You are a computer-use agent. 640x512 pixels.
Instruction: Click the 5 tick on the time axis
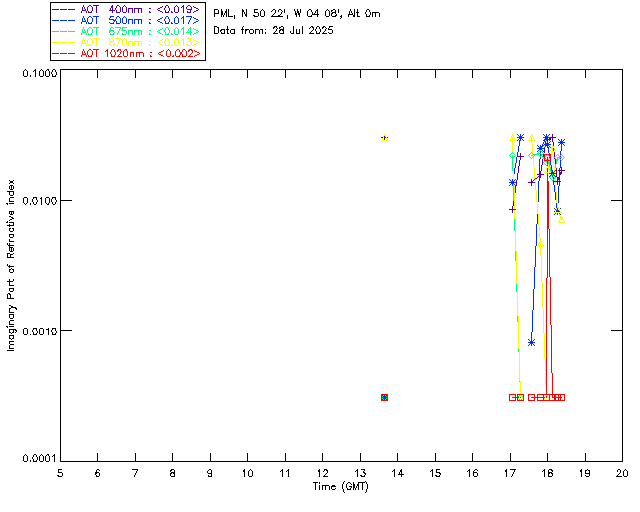pos(60,472)
